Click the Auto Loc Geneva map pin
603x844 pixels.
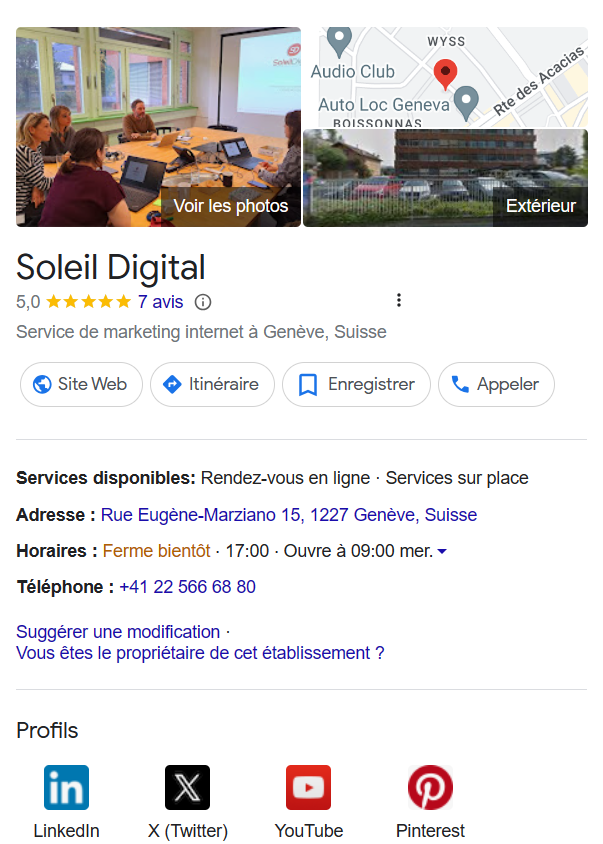click(x=466, y=103)
